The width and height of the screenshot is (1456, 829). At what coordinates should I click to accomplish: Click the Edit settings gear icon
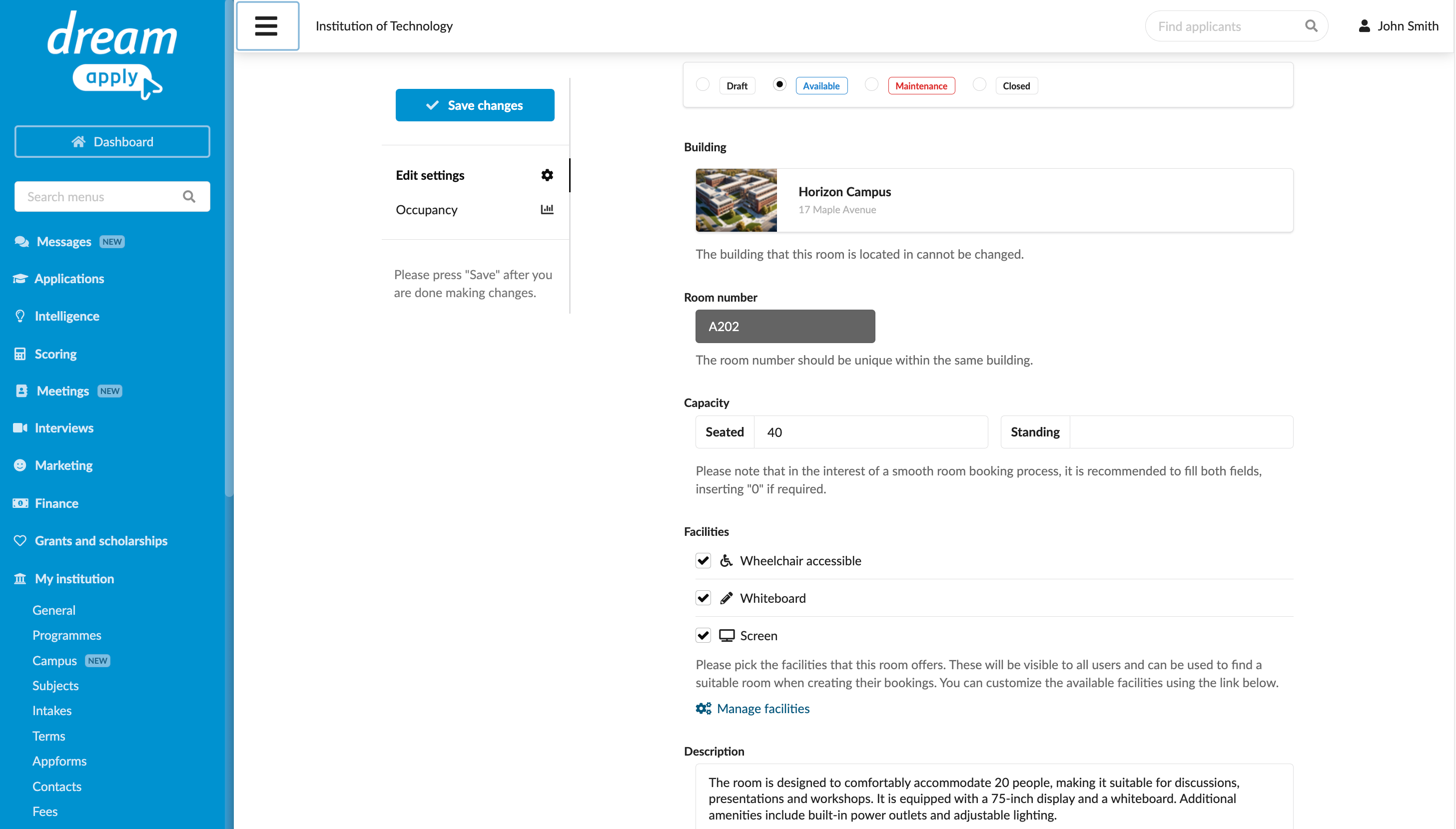point(547,175)
